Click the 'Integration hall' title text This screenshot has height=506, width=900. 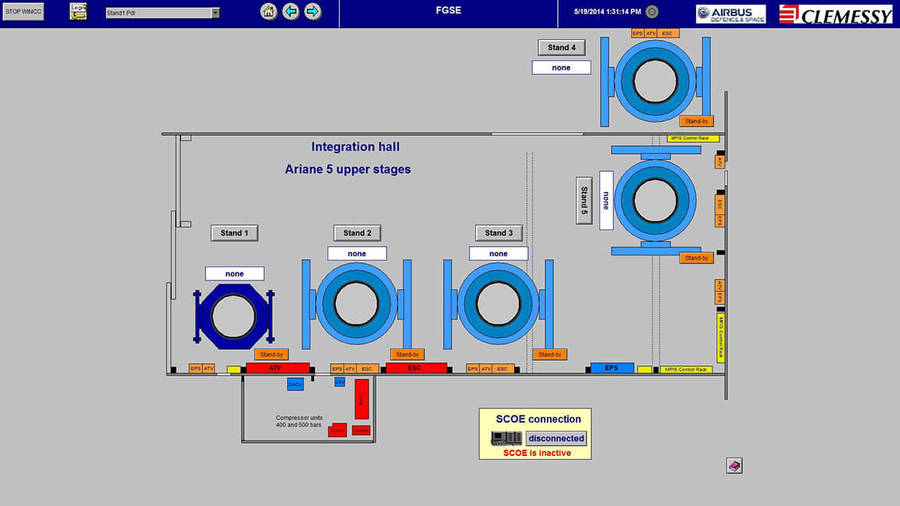point(355,147)
